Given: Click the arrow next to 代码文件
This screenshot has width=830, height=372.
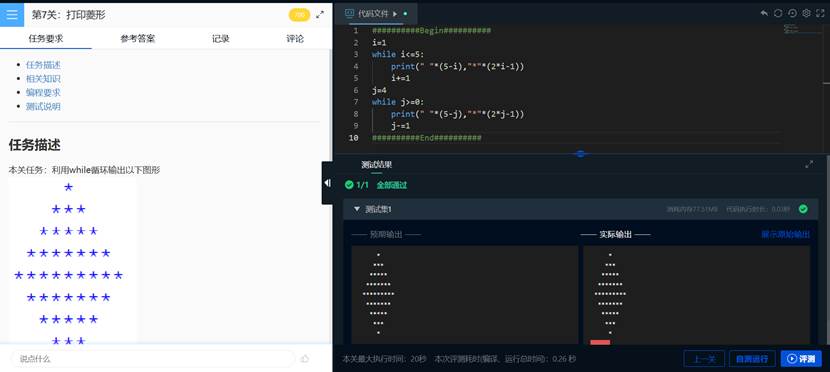Looking at the screenshot, I should tap(395, 14).
